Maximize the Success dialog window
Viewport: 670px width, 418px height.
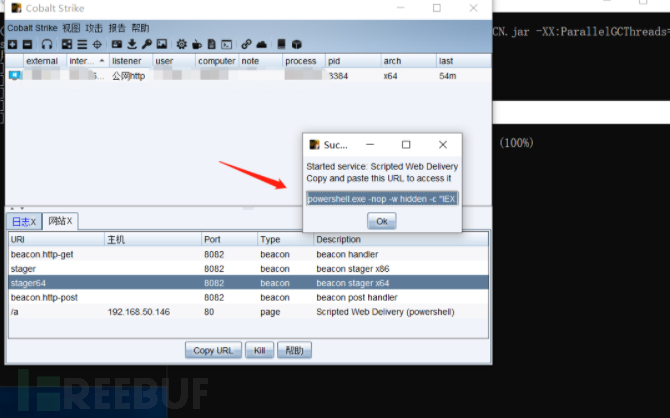[406, 145]
